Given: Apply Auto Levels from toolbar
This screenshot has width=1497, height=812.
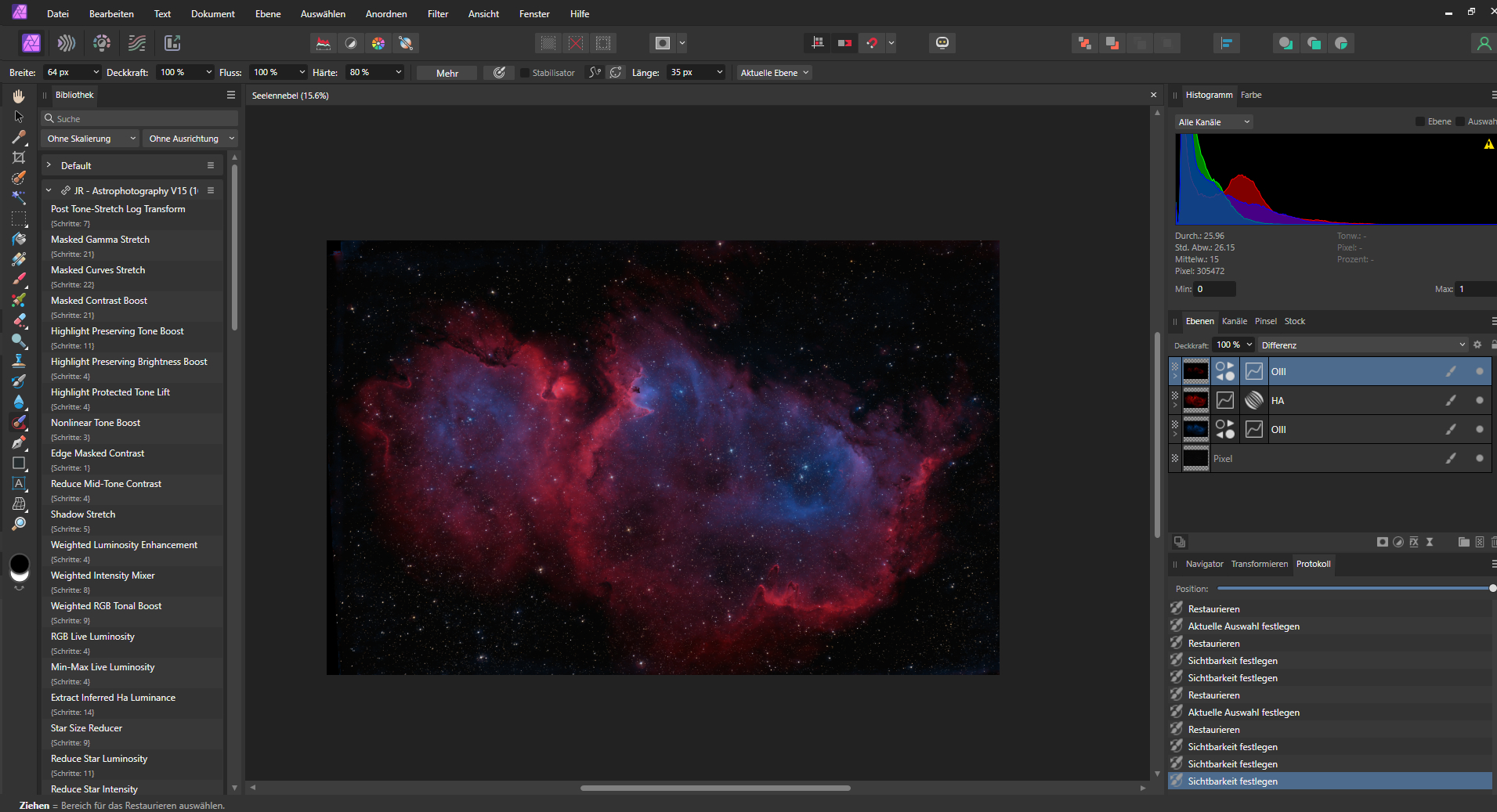Looking at the screenshot, I should [323, 43].
